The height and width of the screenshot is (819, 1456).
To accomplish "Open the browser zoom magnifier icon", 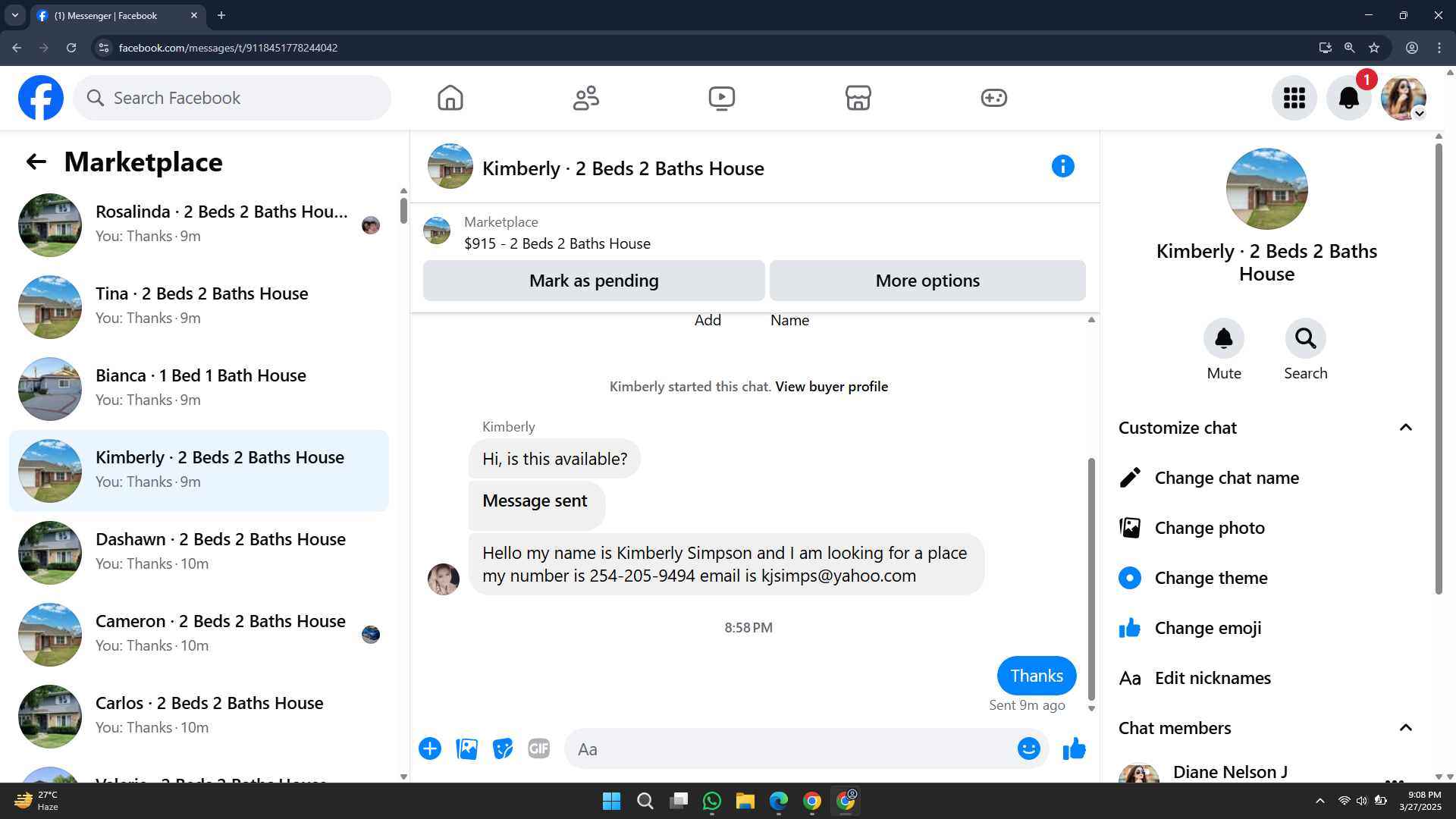I will (x=1349, y=48).
